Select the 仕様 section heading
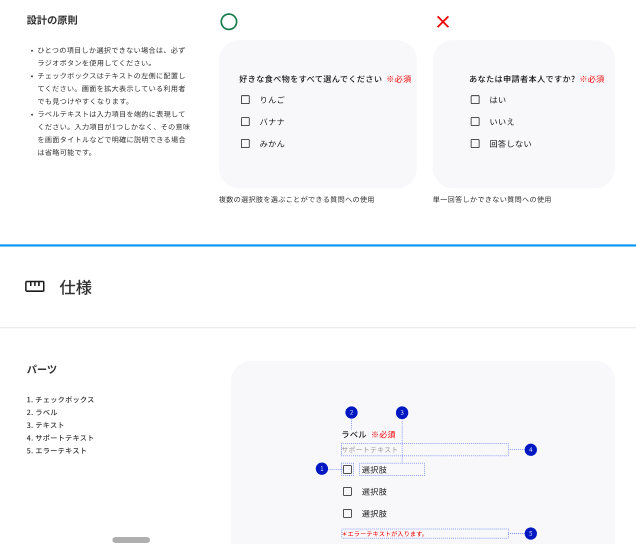636x544 pixels. [x=76, y=287]
